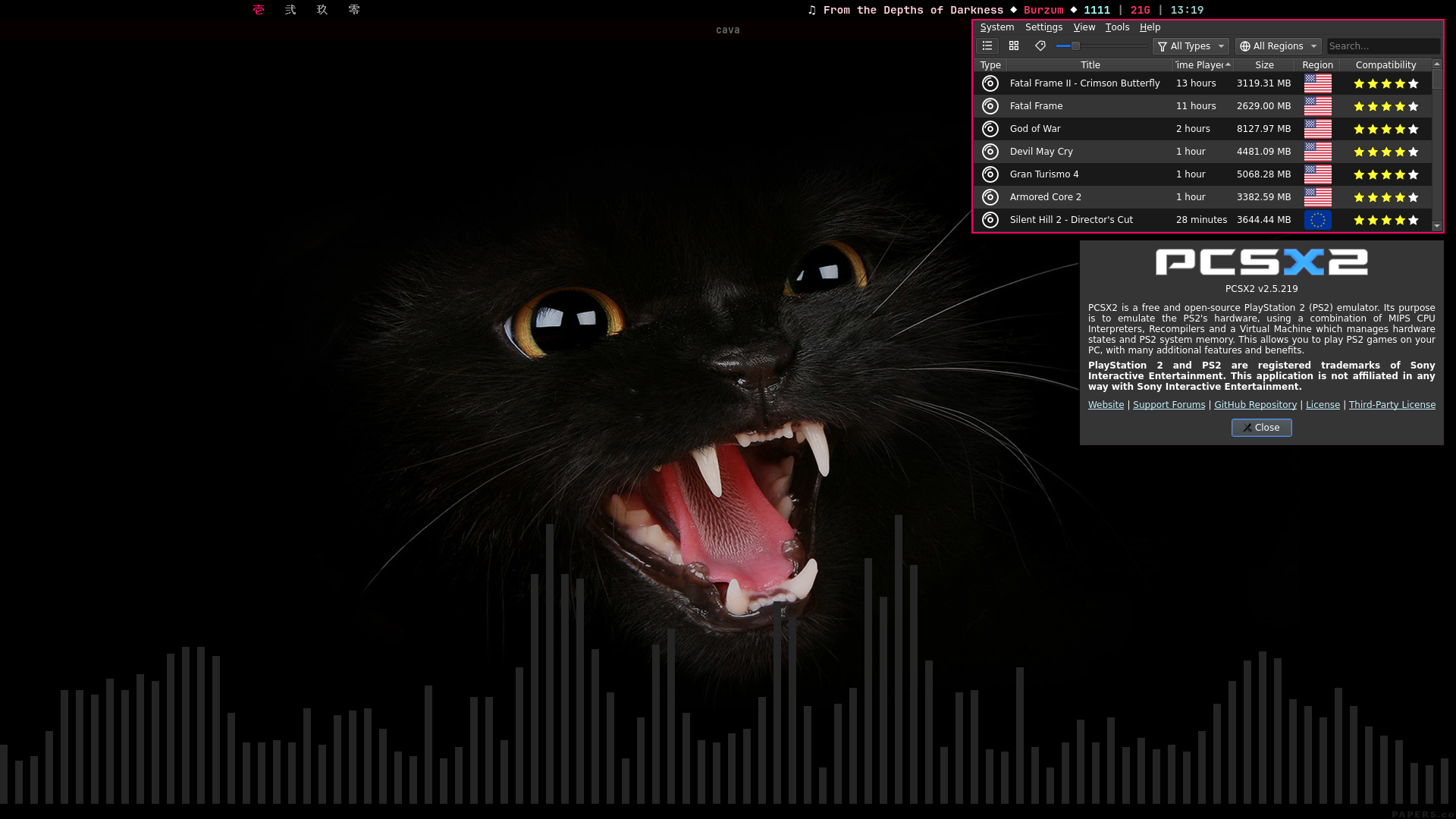This screenshot has width=1456, height=819.
Task: Click disc icon for Armored Core 2
Action: (x=990, y=197)
